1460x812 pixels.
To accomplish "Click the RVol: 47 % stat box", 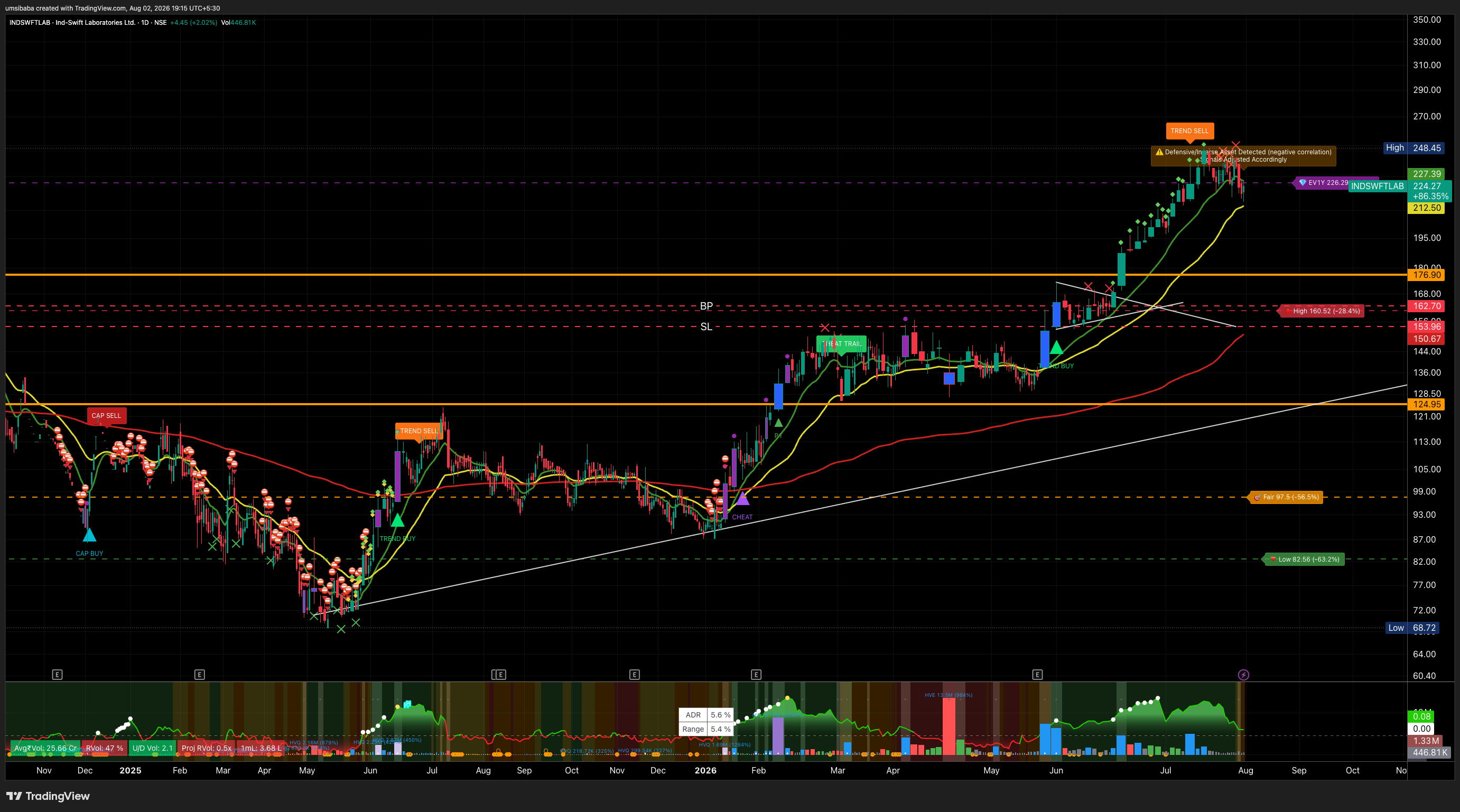I will tap(104, 748).
